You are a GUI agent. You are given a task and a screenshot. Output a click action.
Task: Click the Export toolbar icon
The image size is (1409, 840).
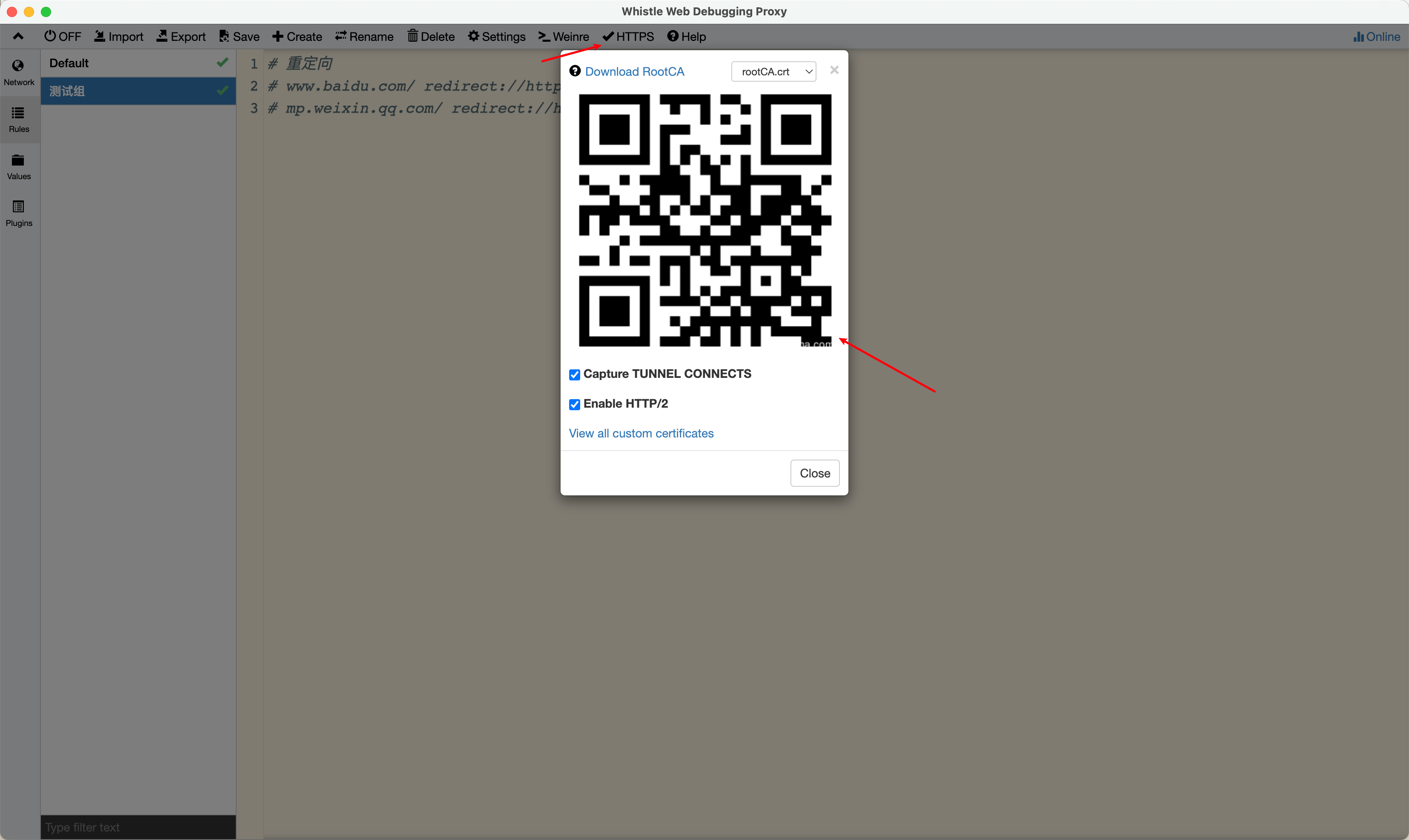pos(162,36)
